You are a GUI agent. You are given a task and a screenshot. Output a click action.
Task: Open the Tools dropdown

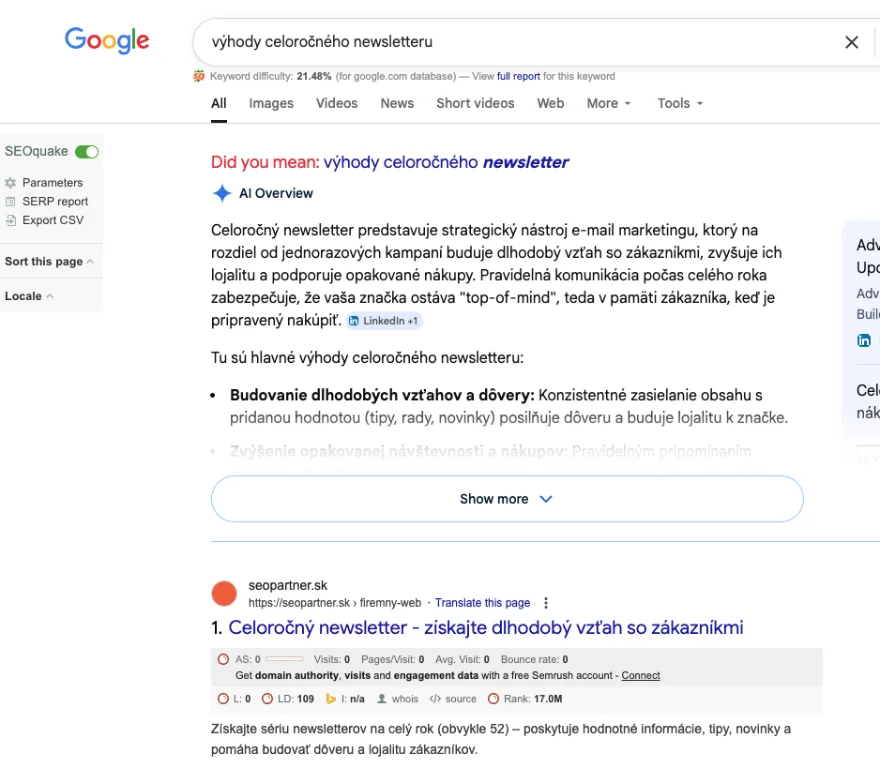[x=680, y=103]
